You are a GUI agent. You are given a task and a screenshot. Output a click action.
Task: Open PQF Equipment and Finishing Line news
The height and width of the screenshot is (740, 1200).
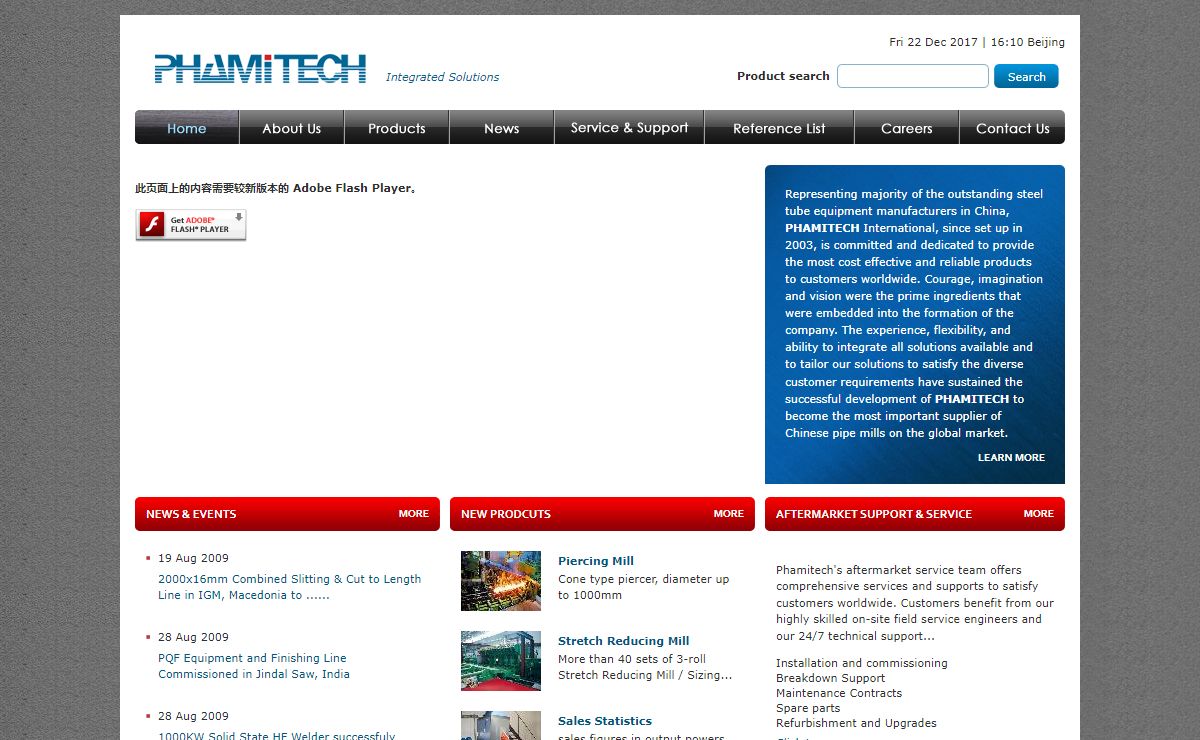(x=254, y=666)
